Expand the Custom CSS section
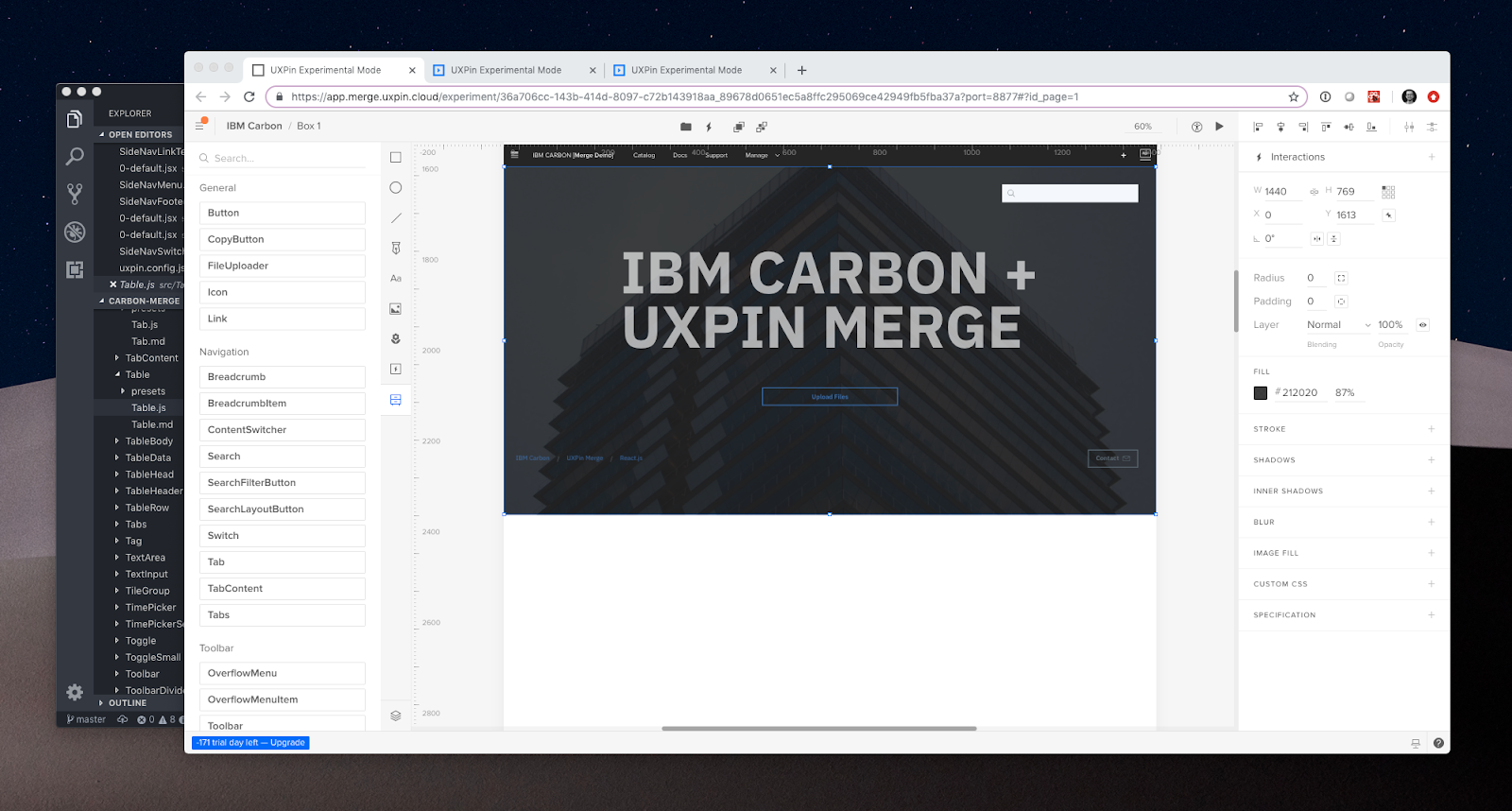The width and height of the screenshot is (1512, 811). coord(1432,584)
